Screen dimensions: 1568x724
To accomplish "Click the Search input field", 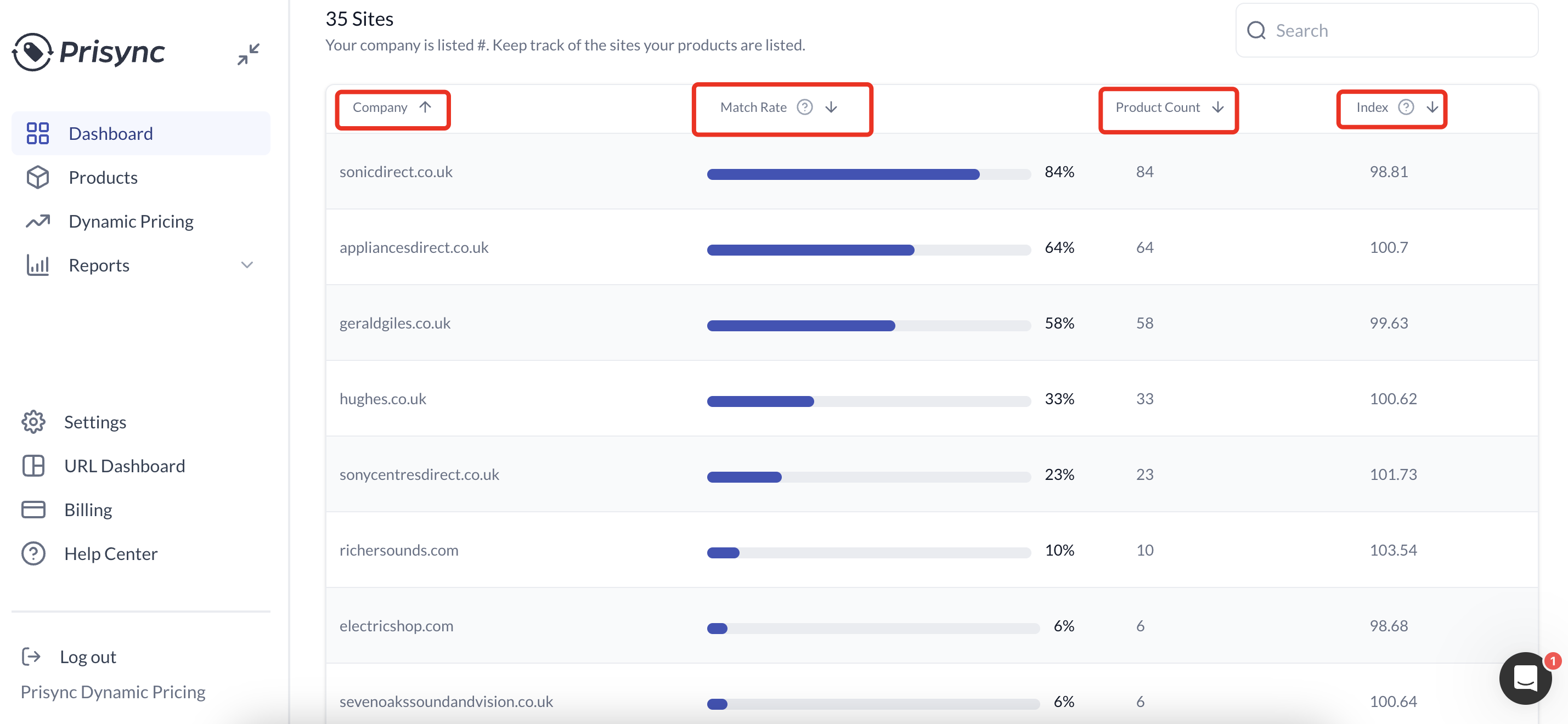I will click(1386, 30).
